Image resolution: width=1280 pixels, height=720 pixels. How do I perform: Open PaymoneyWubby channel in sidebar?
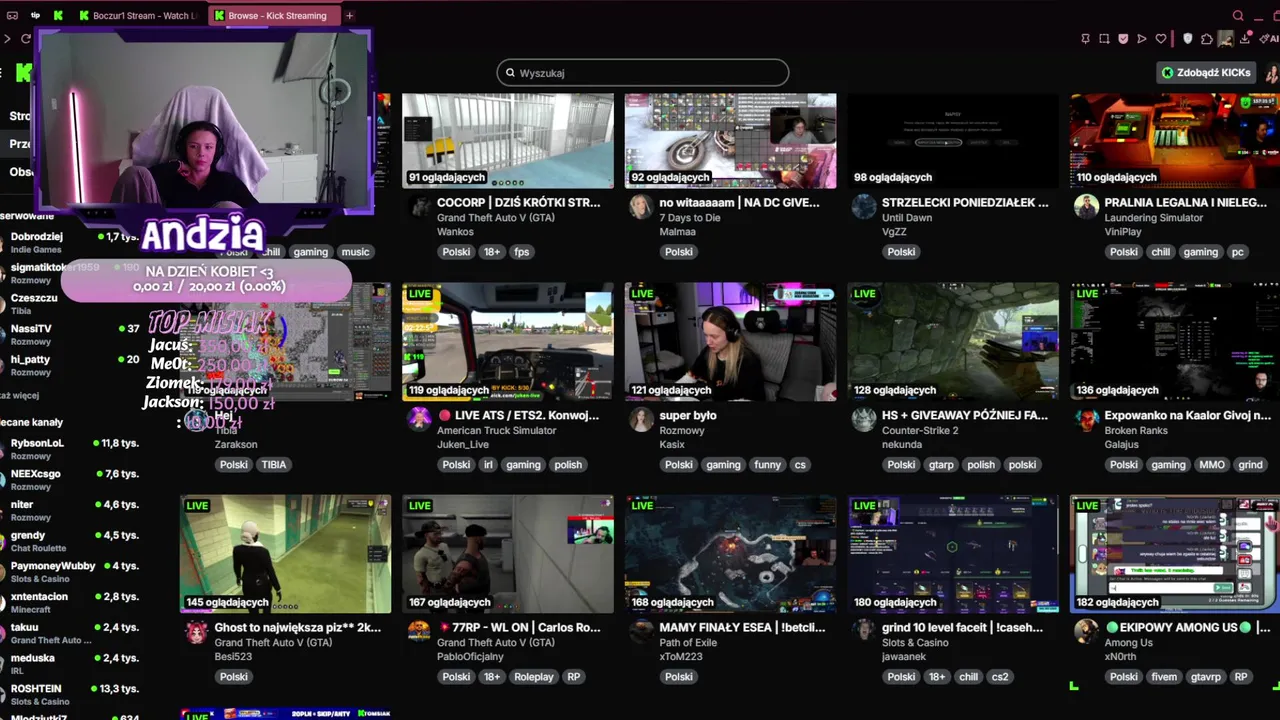(70, 572)
